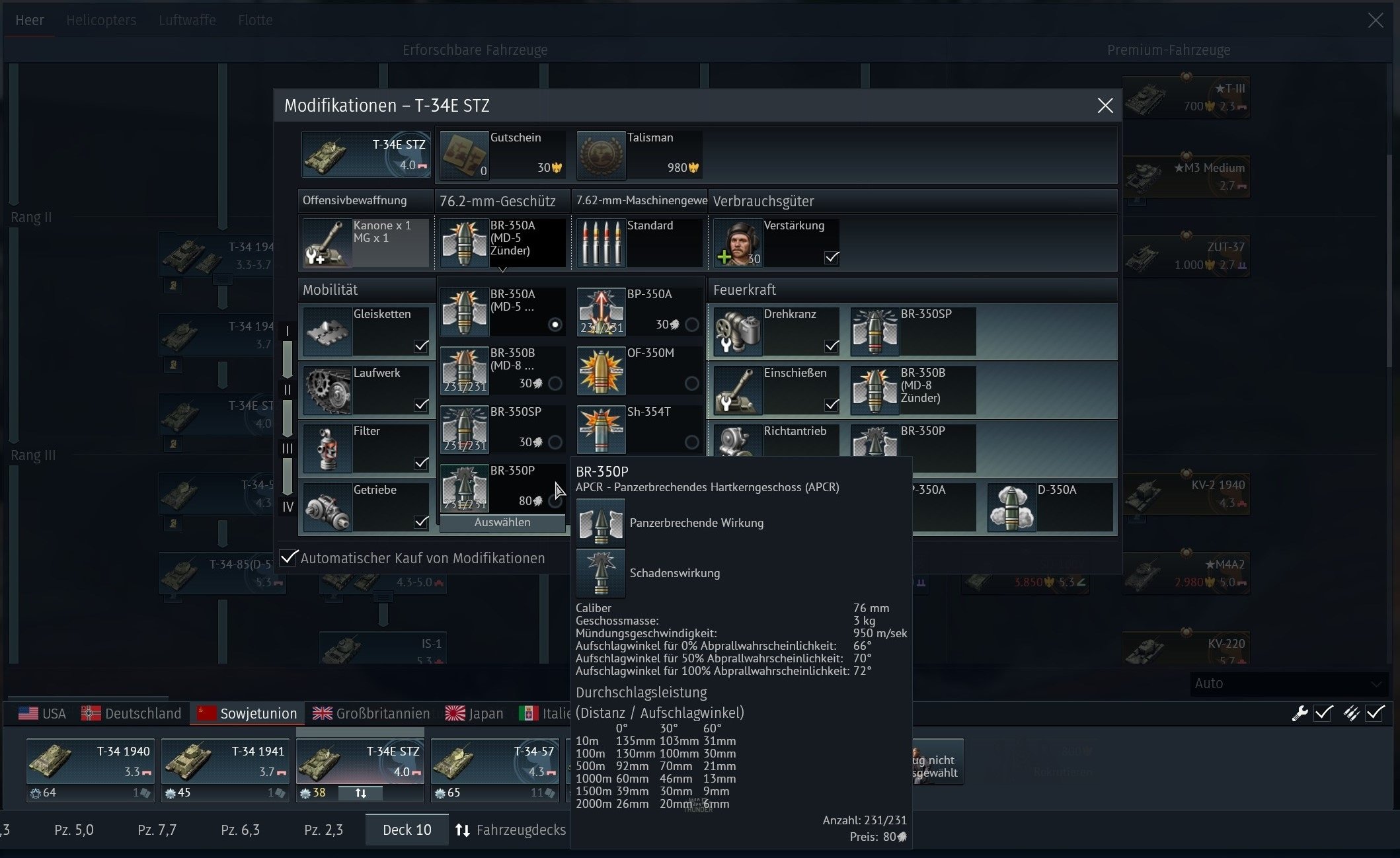Click the Talisman medal icon
Viewport: 1400px width, 858px height.
pos(601,155)
